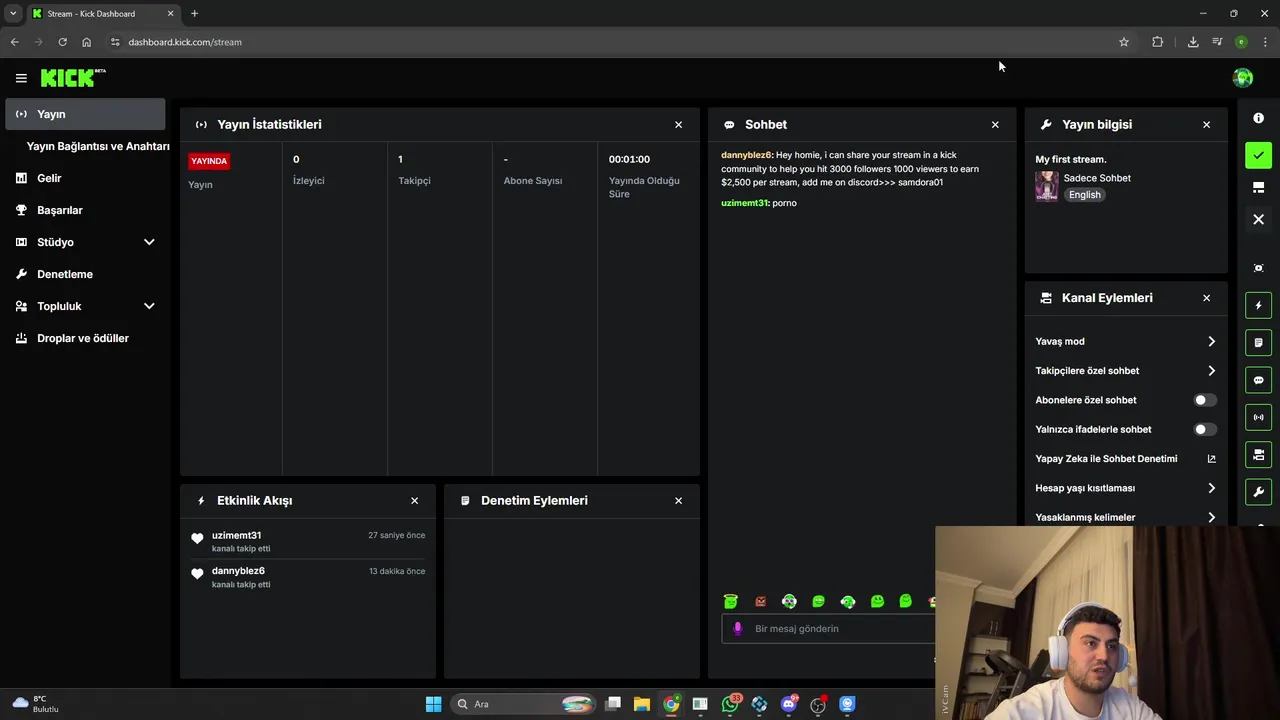1280x720 pixels.
Task: Open the hamburger menu next to Kick logo
Action: pyautogui.click(x=21, y=78)
